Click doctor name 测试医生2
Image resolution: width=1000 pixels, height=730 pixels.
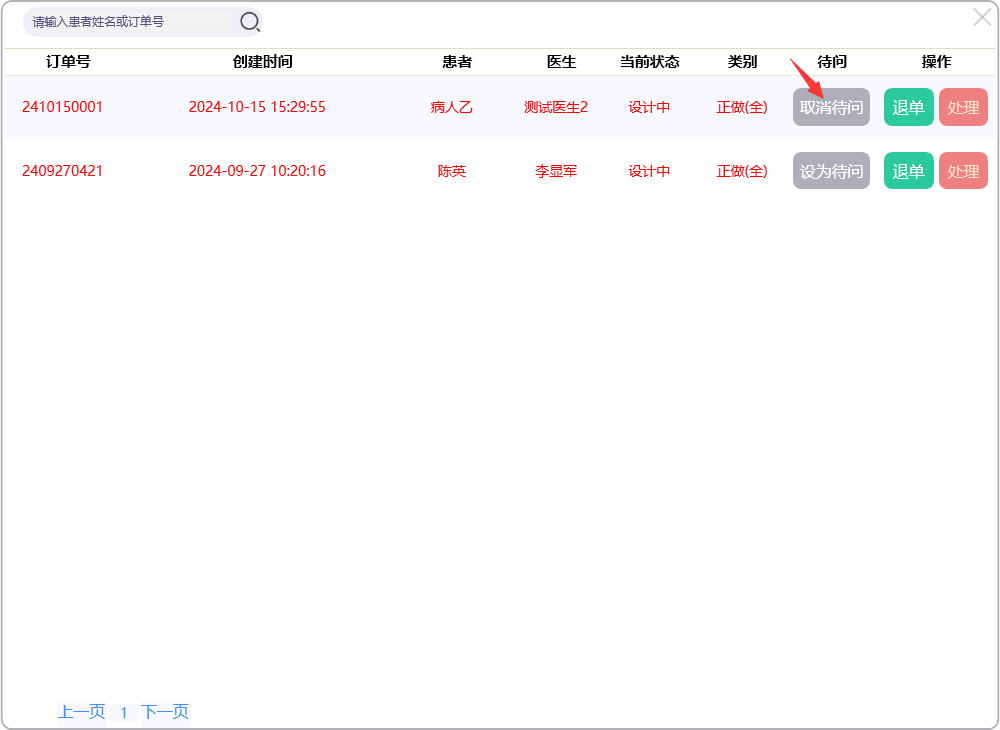[x=556, y=107]
